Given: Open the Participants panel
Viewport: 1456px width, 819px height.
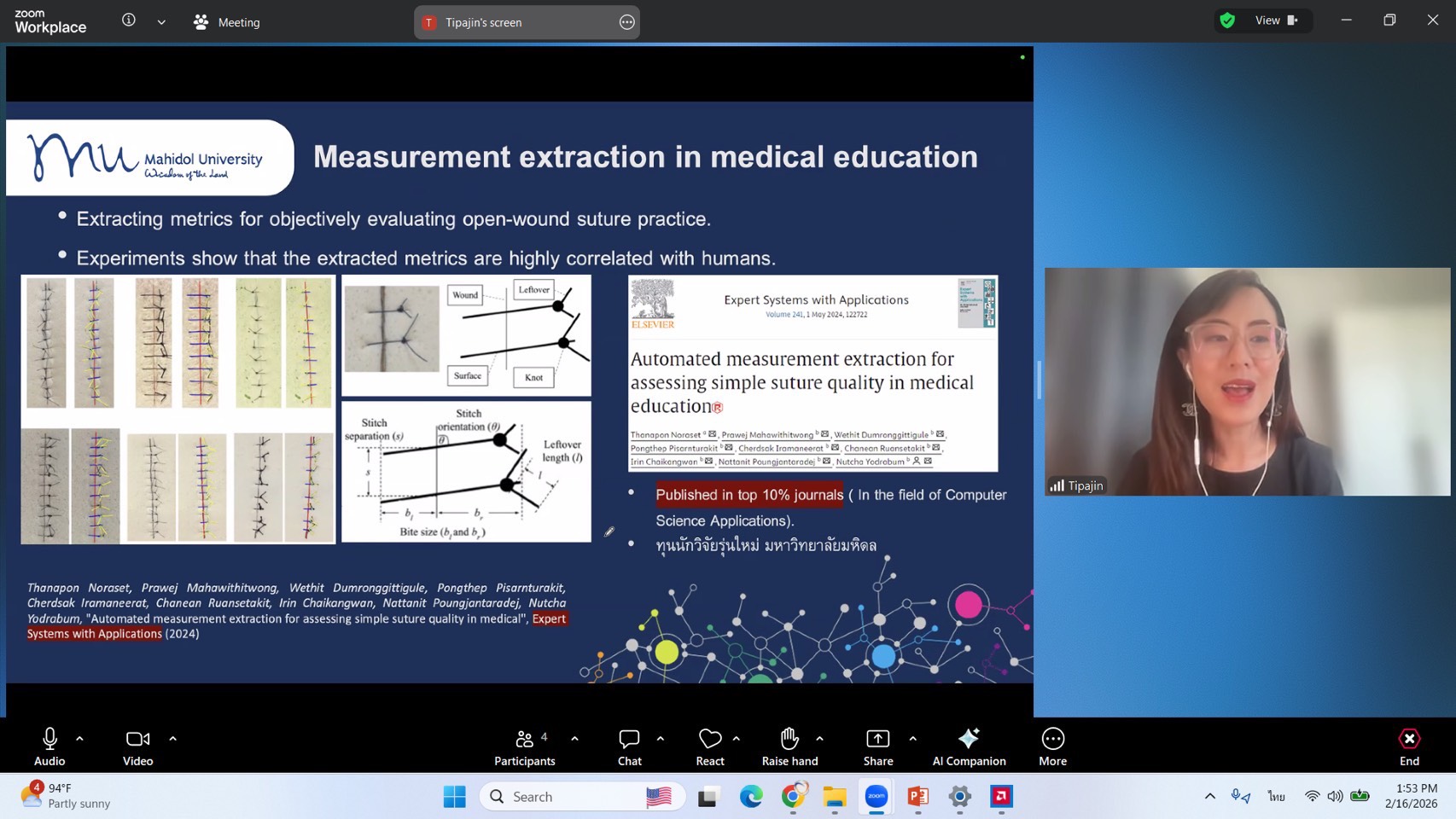Looking at the screenshot, I should 524,746.
